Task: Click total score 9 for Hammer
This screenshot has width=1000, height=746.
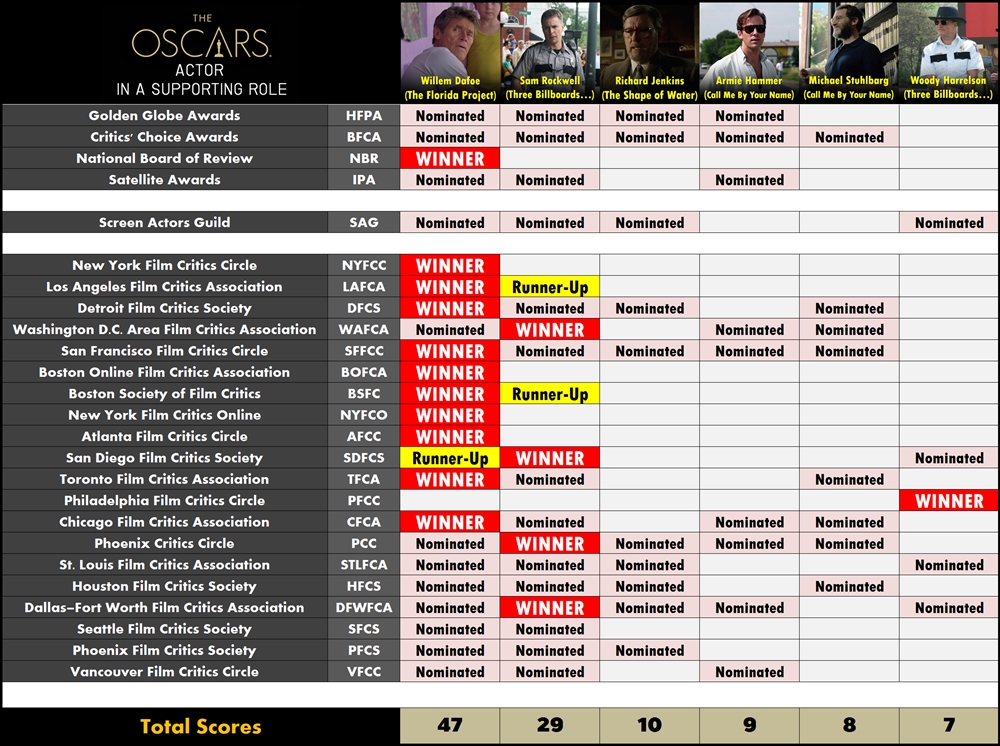Action: [x=749, y=726]
